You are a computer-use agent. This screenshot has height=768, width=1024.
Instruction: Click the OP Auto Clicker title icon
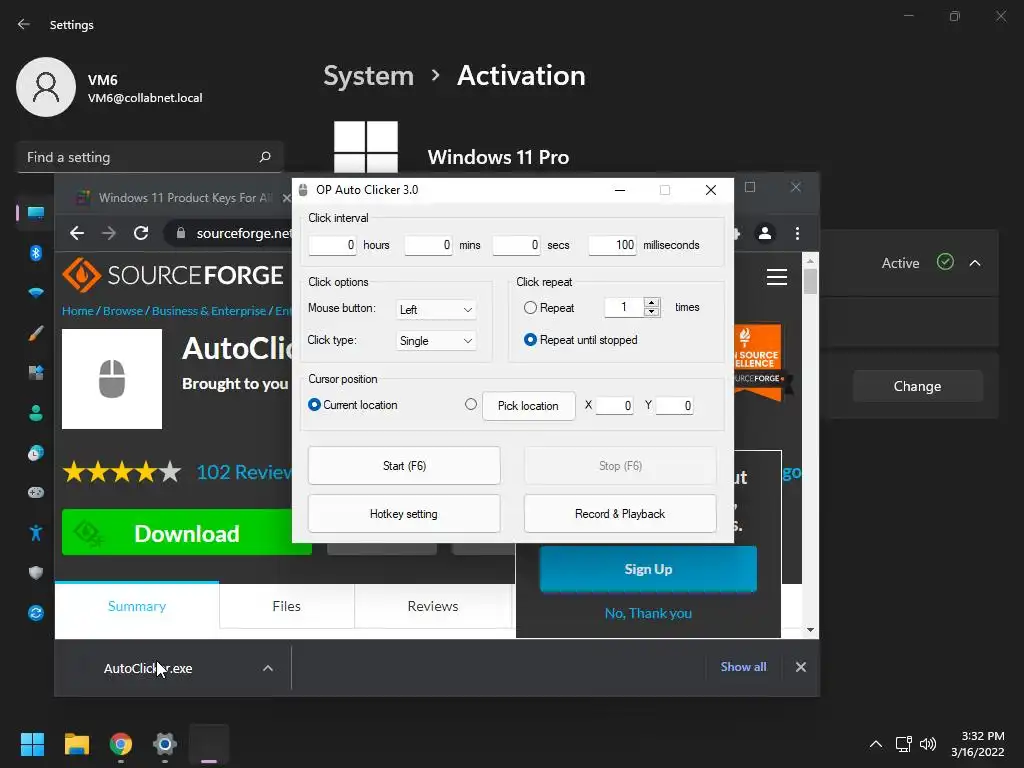(303, 190)
